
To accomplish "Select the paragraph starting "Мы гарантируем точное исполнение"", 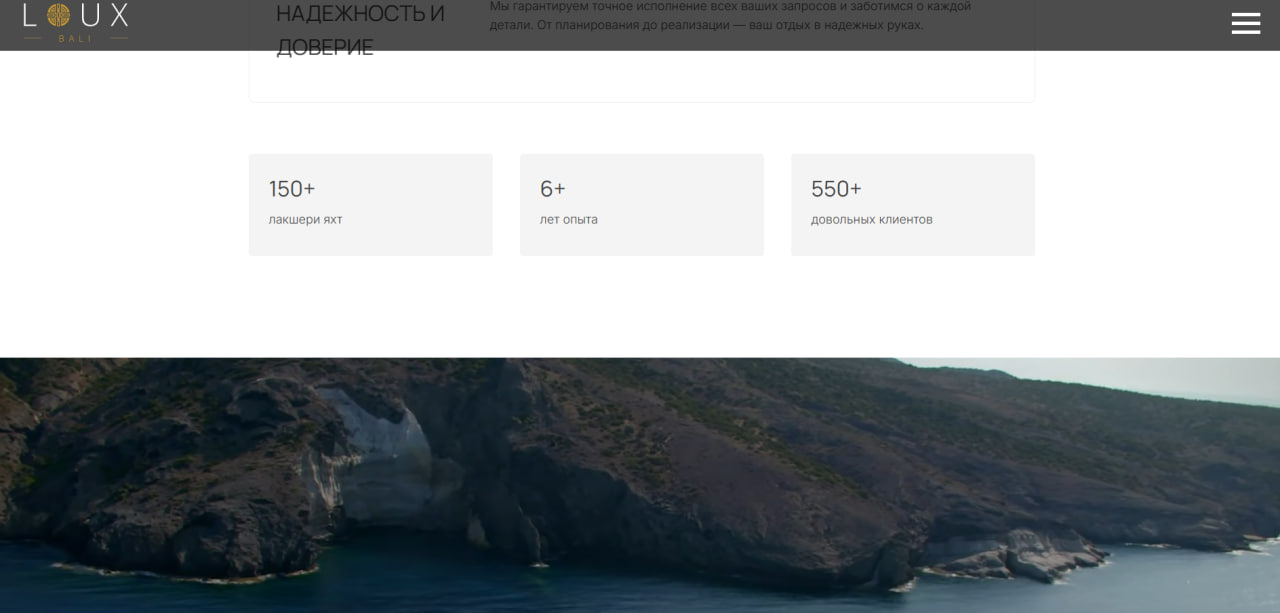I will tap(730, 16).
